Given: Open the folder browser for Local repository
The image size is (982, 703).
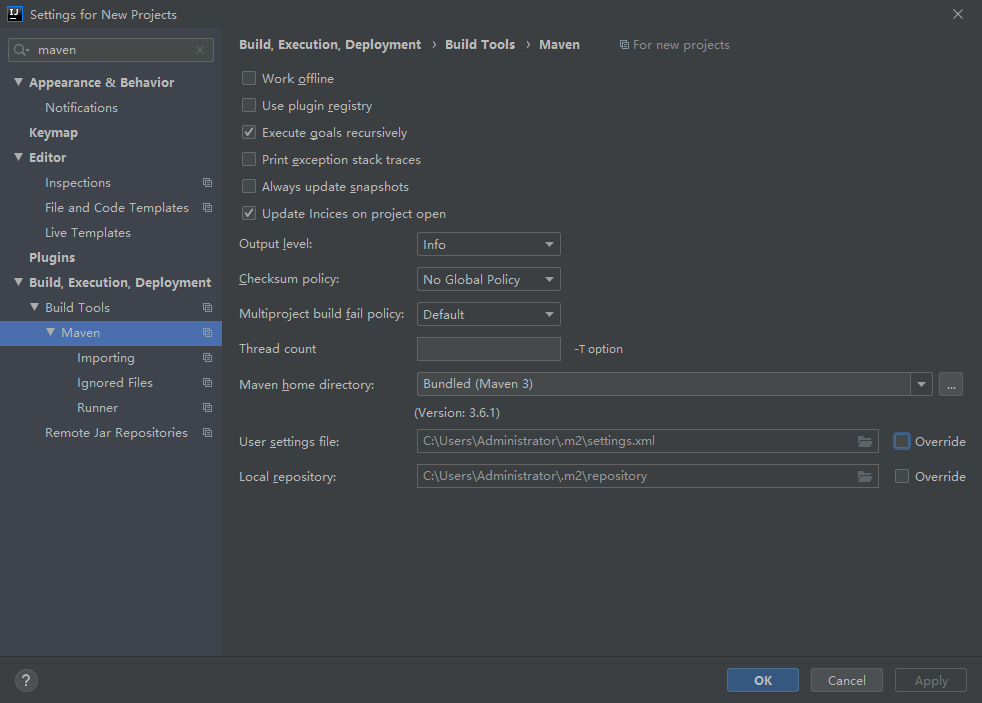Looking at the screenshot, I should [865, 476].
